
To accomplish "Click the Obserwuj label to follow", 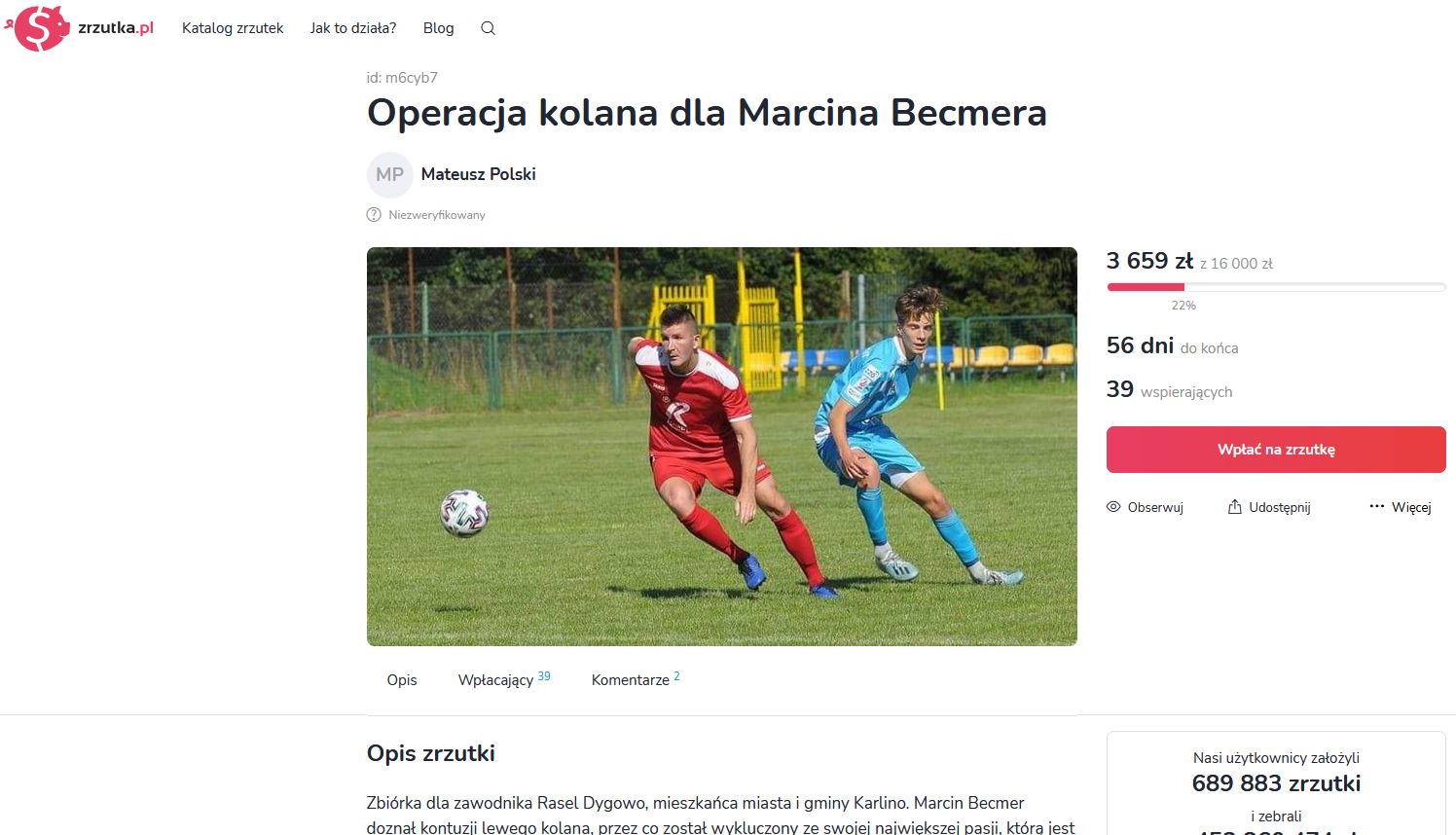I will pos(1155,508).
